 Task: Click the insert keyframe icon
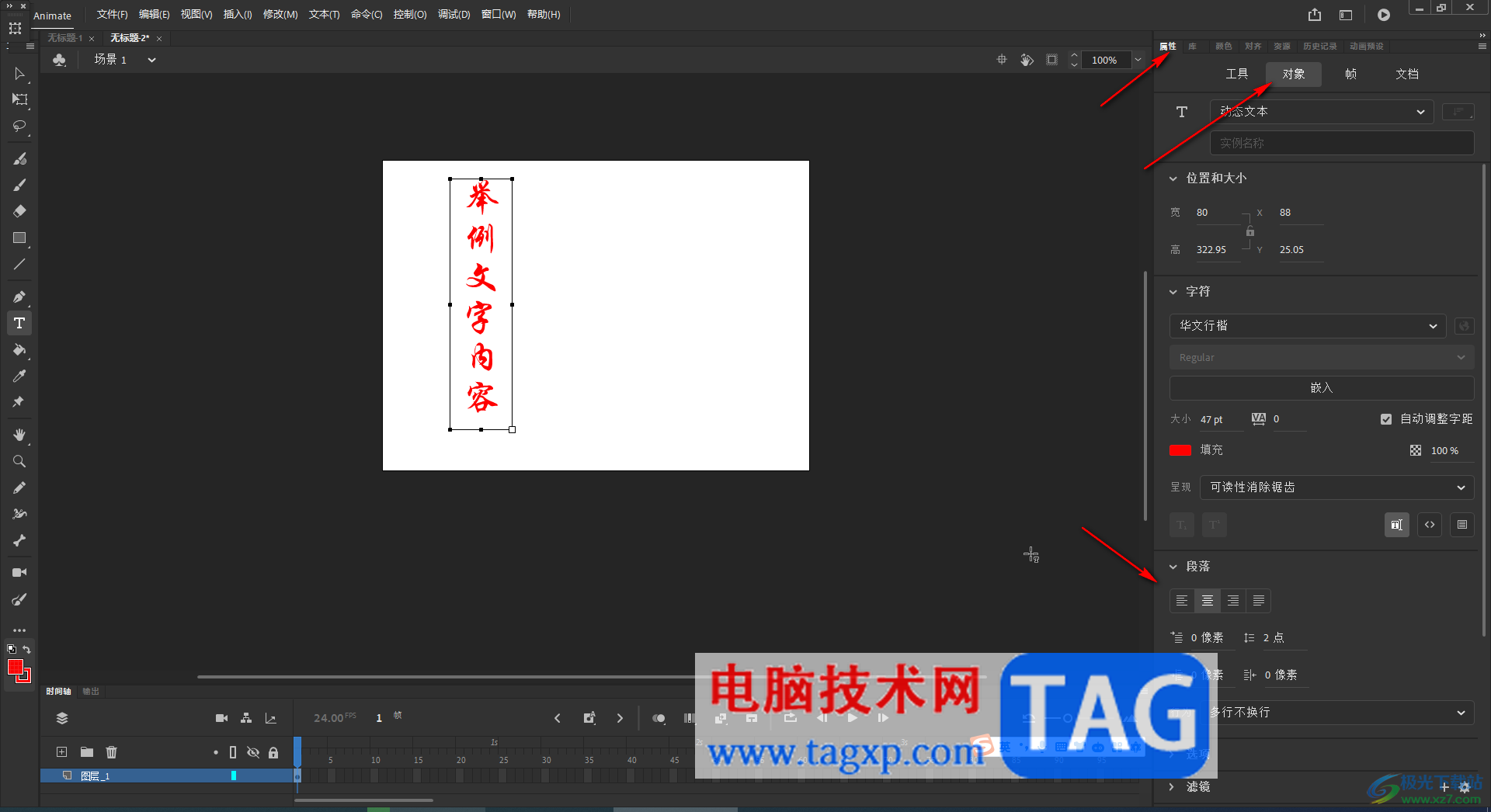pyautogui.click(x=589, y=718)
